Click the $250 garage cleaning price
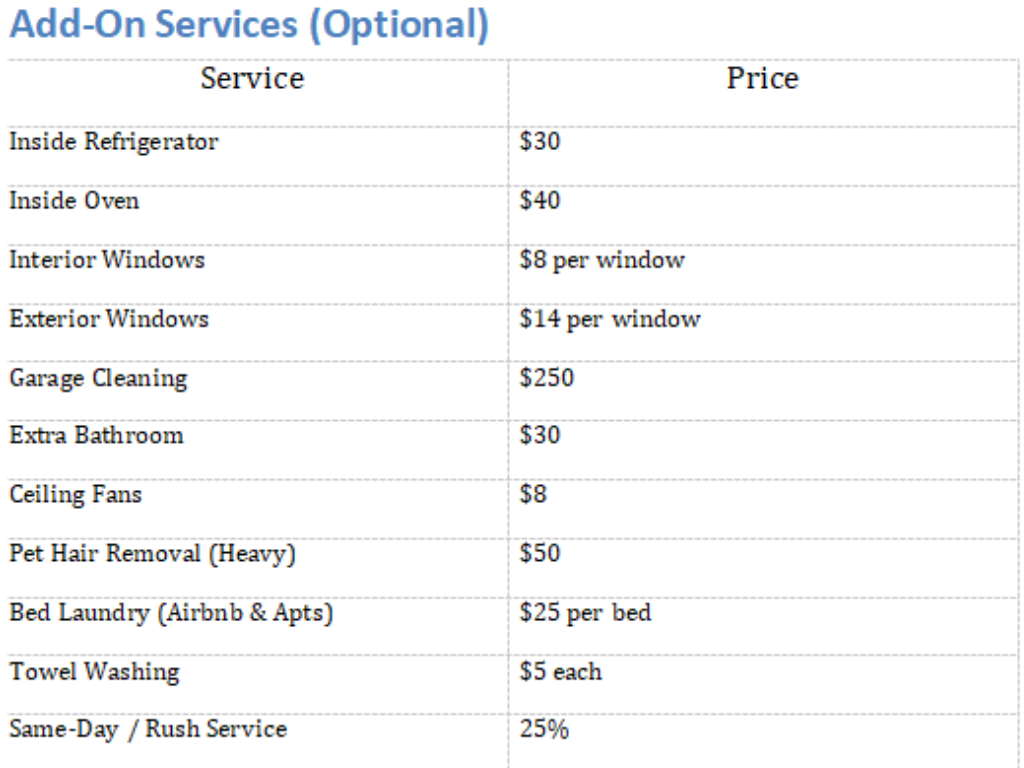Viewport: 1024px width, 768px height. point(547,378)
